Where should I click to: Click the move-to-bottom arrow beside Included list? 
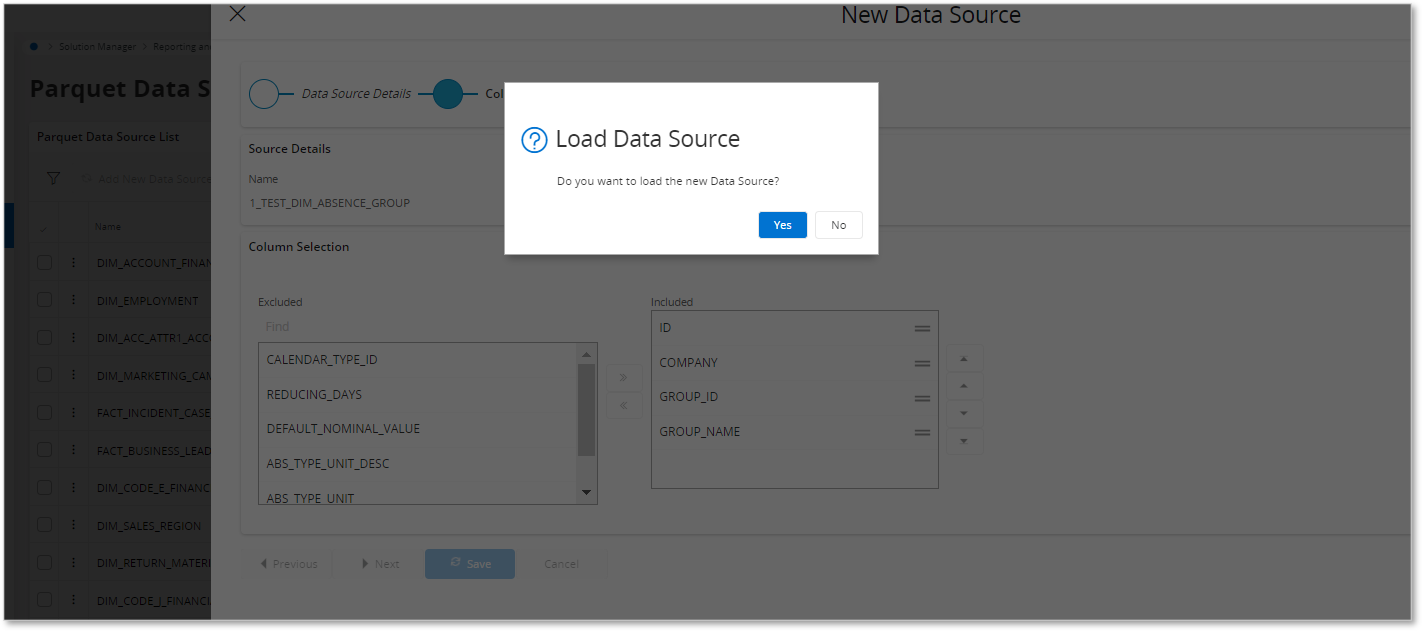[964, 441]
